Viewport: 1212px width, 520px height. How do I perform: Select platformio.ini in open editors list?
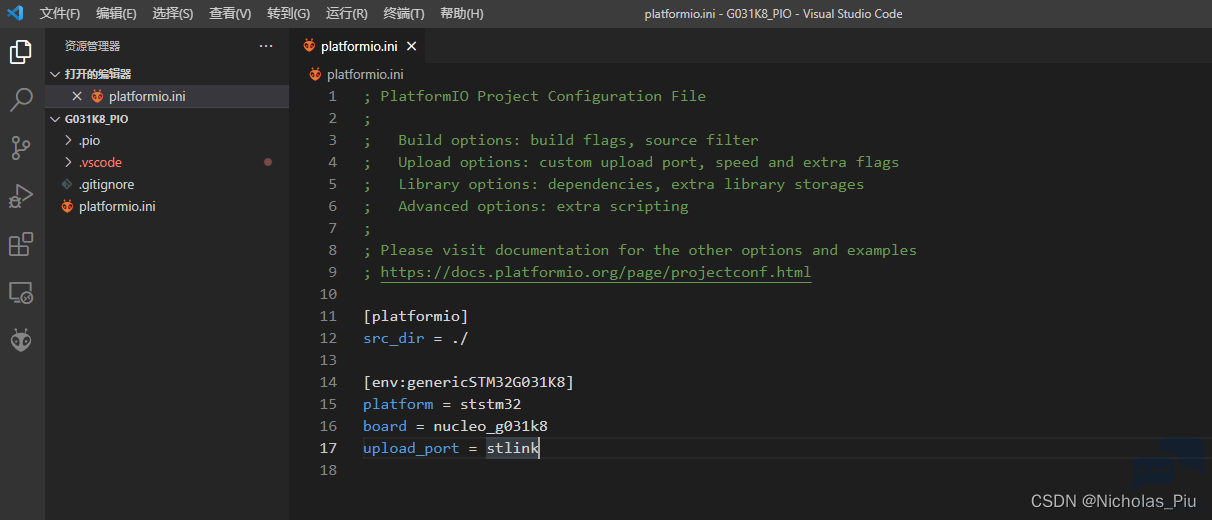coord(147,97)
